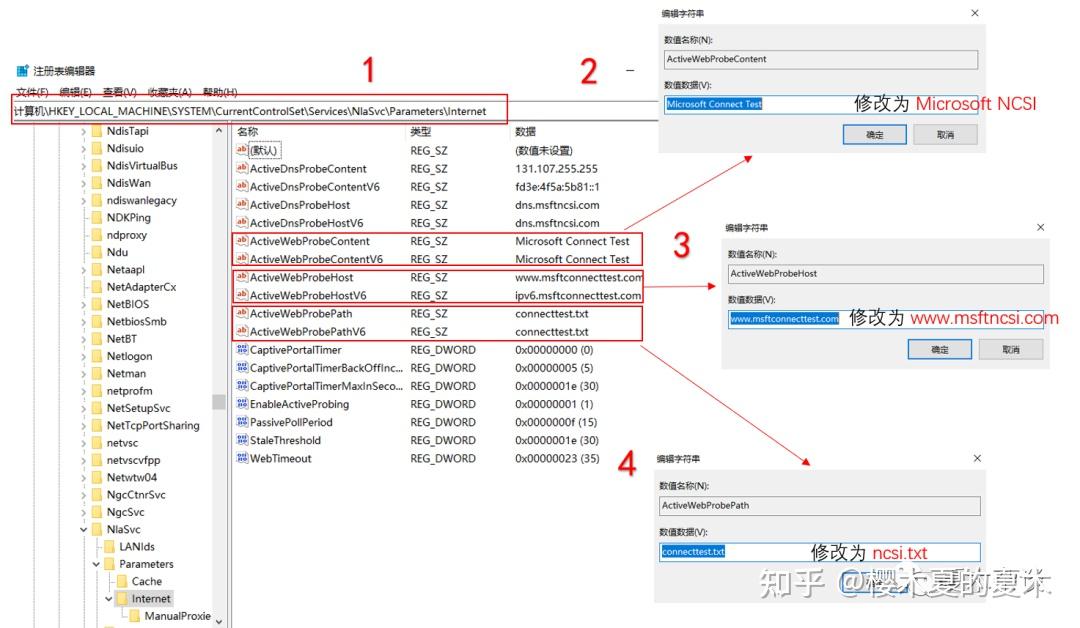The image size is (1080, 628).
Task: Click the CaptivePortalTimer DWORD icon
Action: point(241,350)
